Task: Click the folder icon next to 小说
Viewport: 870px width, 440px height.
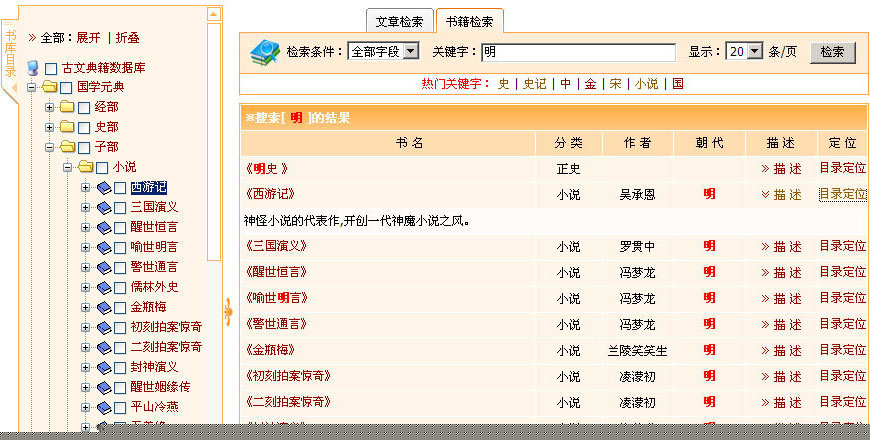Action: click(x=85, y=166)
